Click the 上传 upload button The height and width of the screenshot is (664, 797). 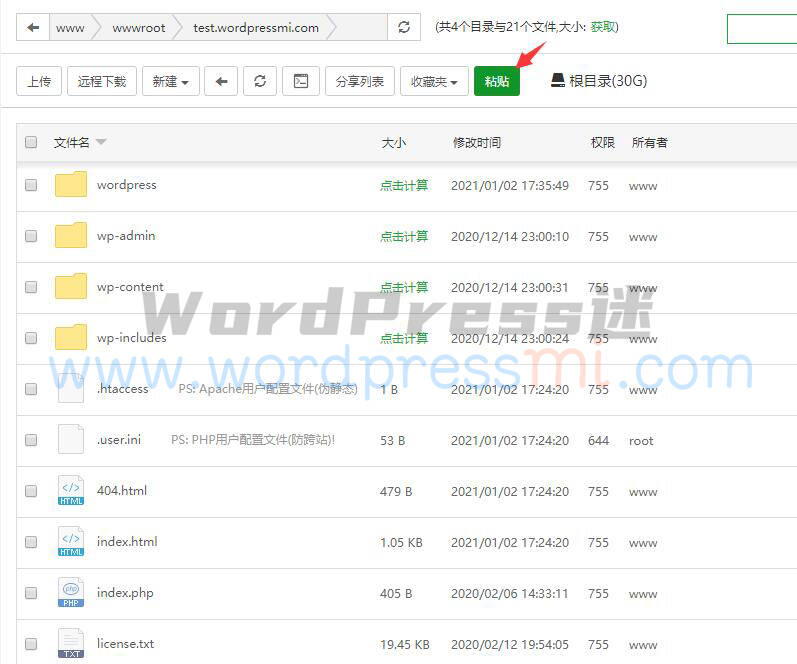[39, 81]
